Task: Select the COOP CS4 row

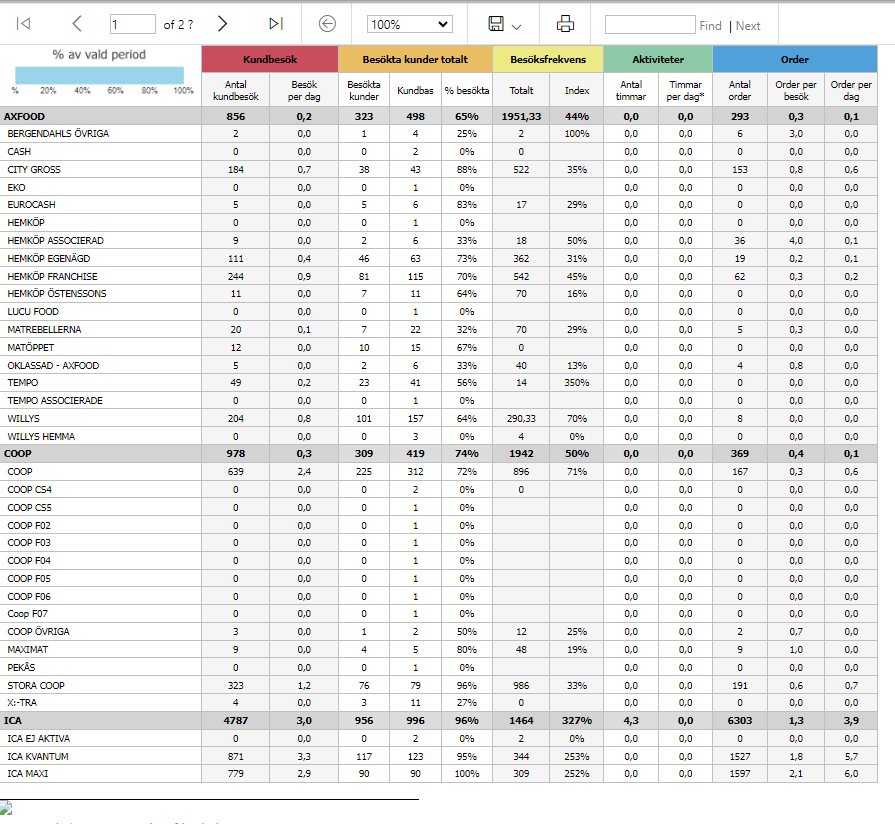Action: pos(438,490)
